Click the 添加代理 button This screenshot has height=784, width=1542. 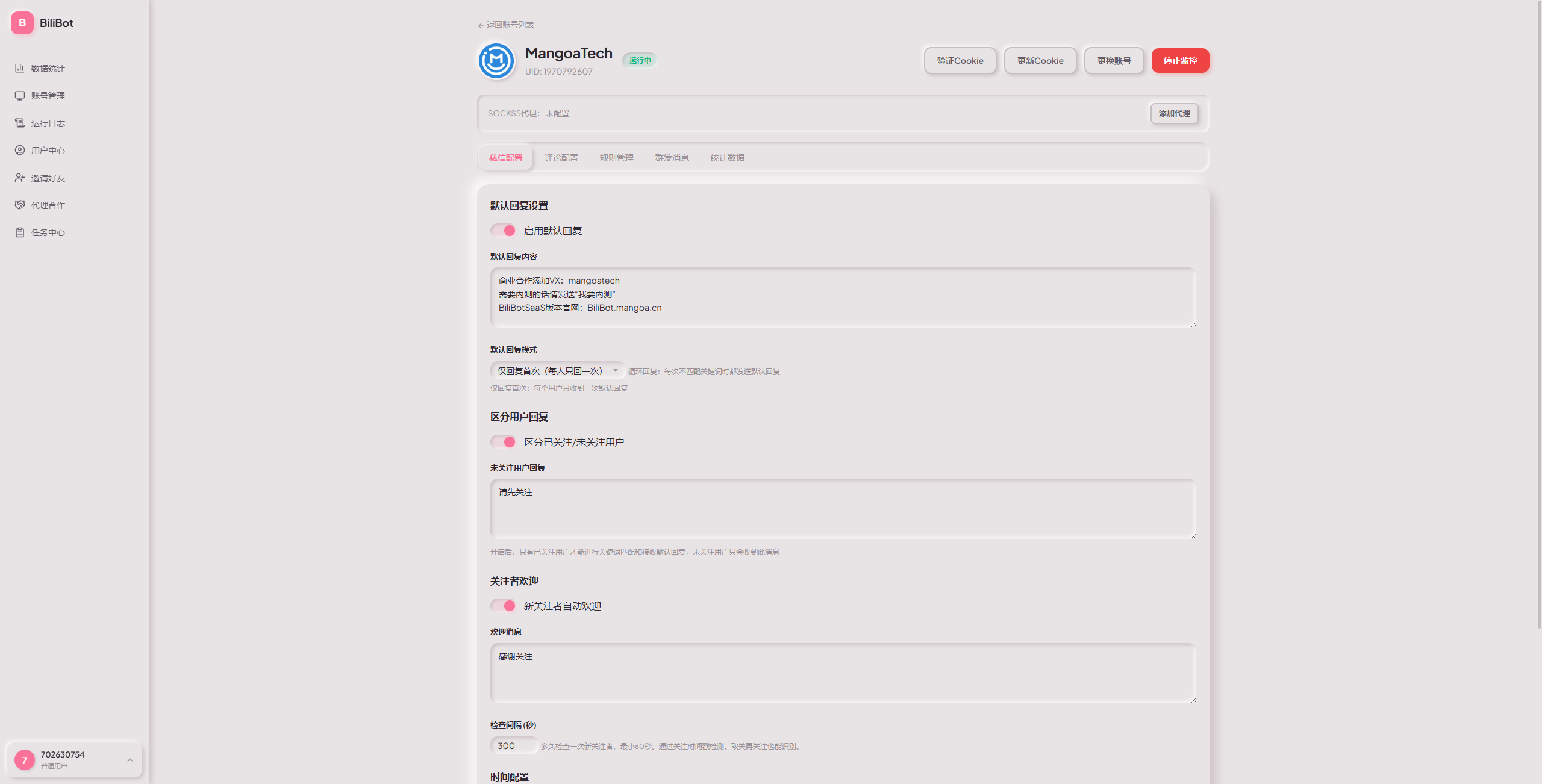click(x=1174, y=113)
